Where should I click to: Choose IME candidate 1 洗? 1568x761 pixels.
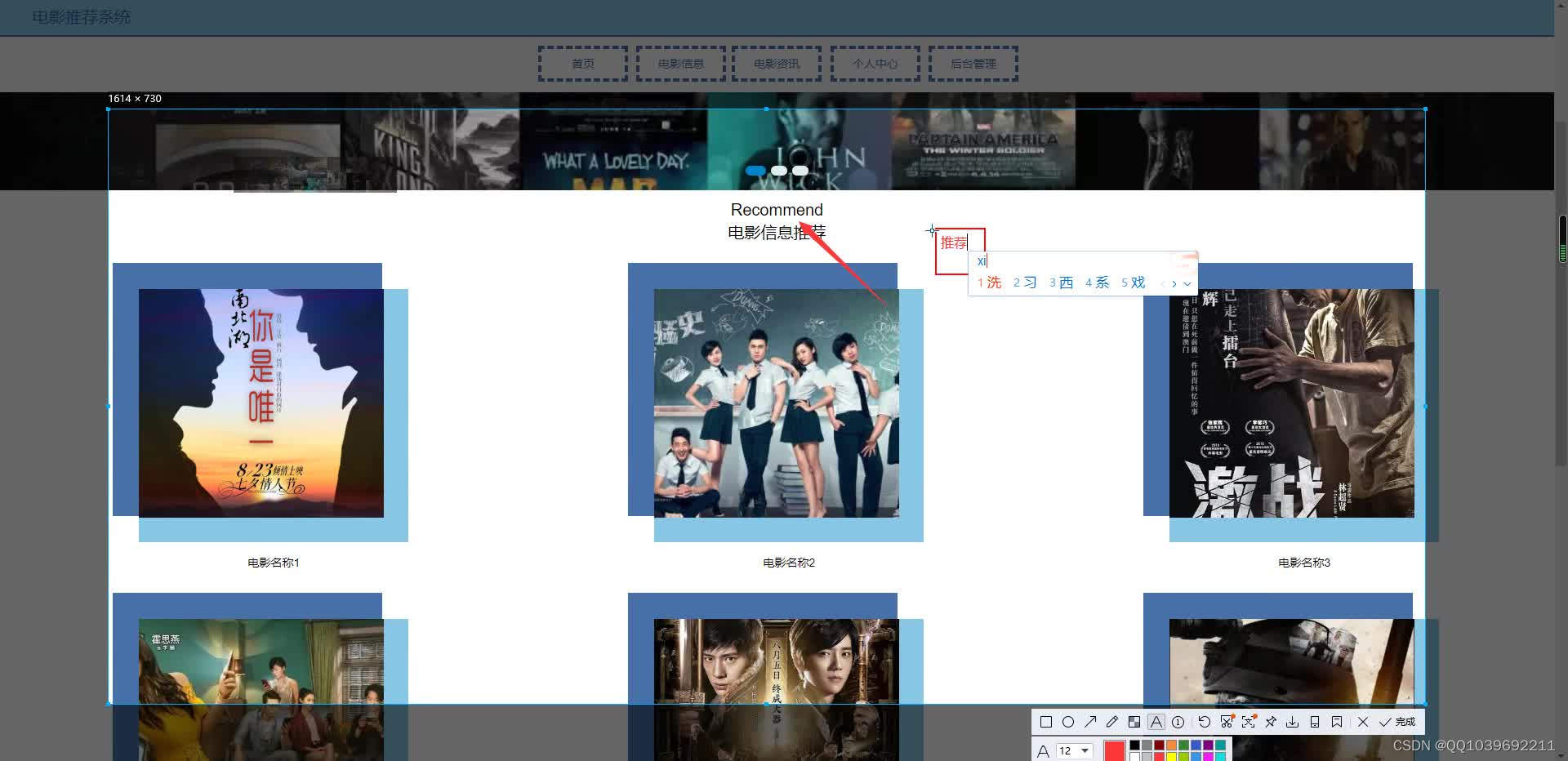click(989, 283)
